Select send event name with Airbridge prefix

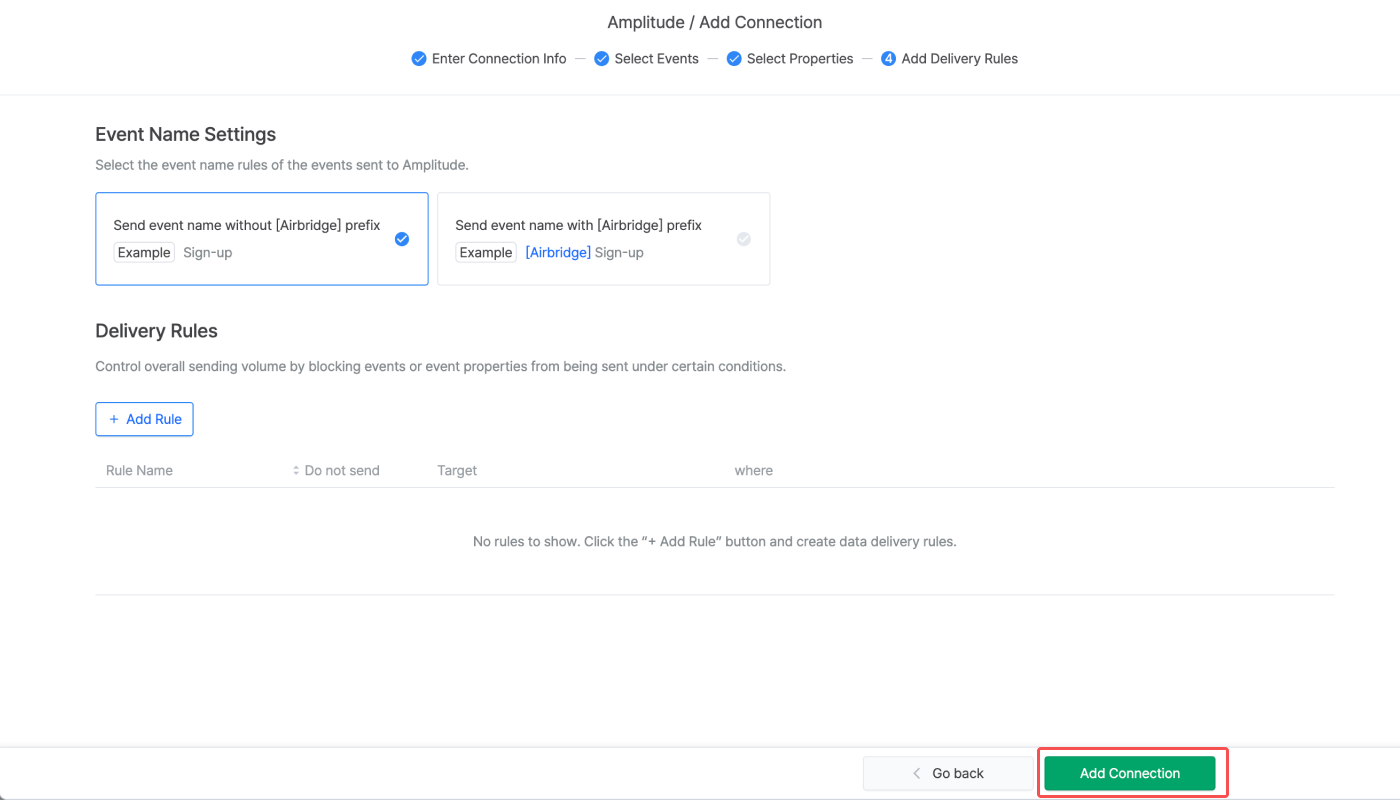604,239
